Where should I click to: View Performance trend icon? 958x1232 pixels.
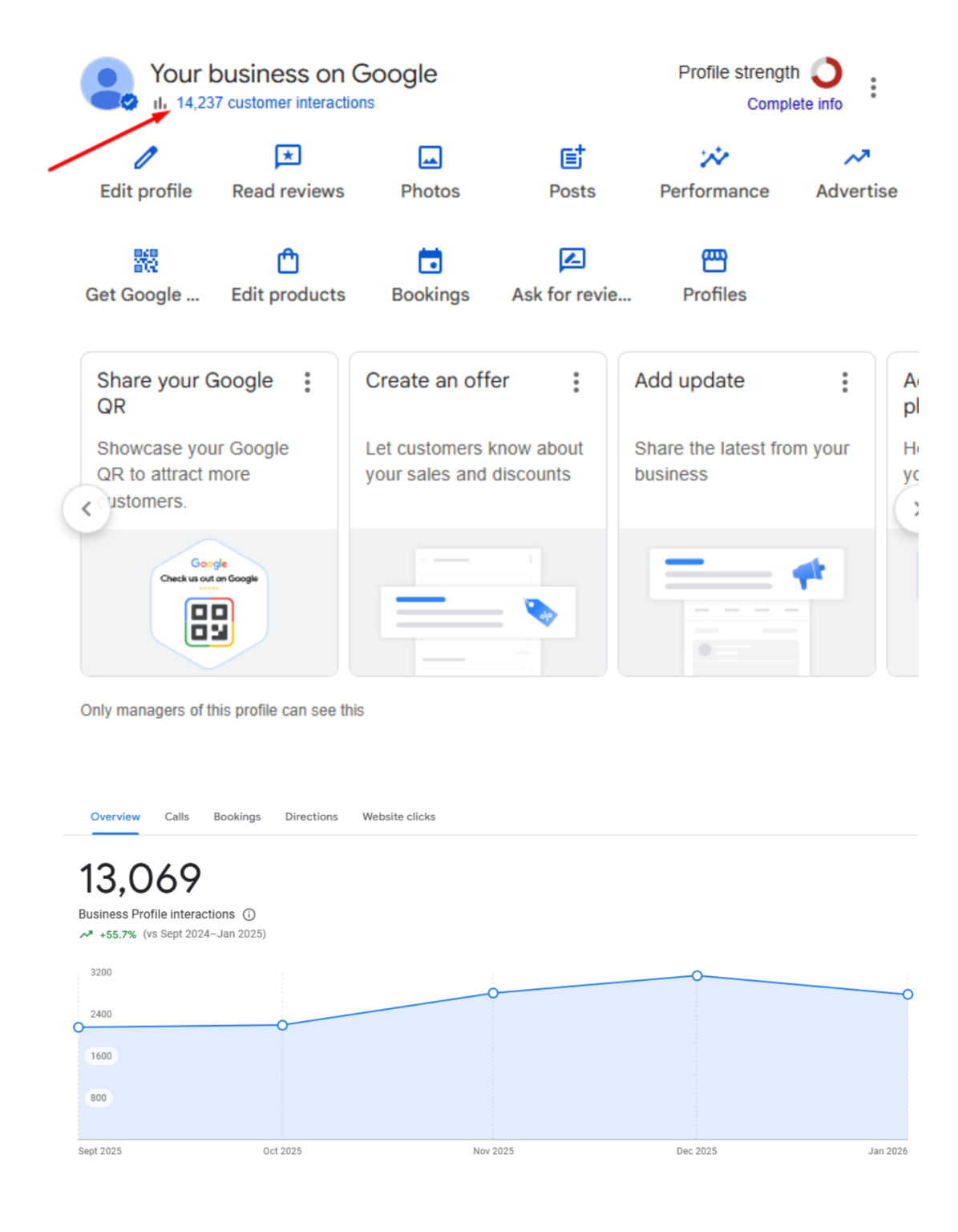(x=713, y=156)
